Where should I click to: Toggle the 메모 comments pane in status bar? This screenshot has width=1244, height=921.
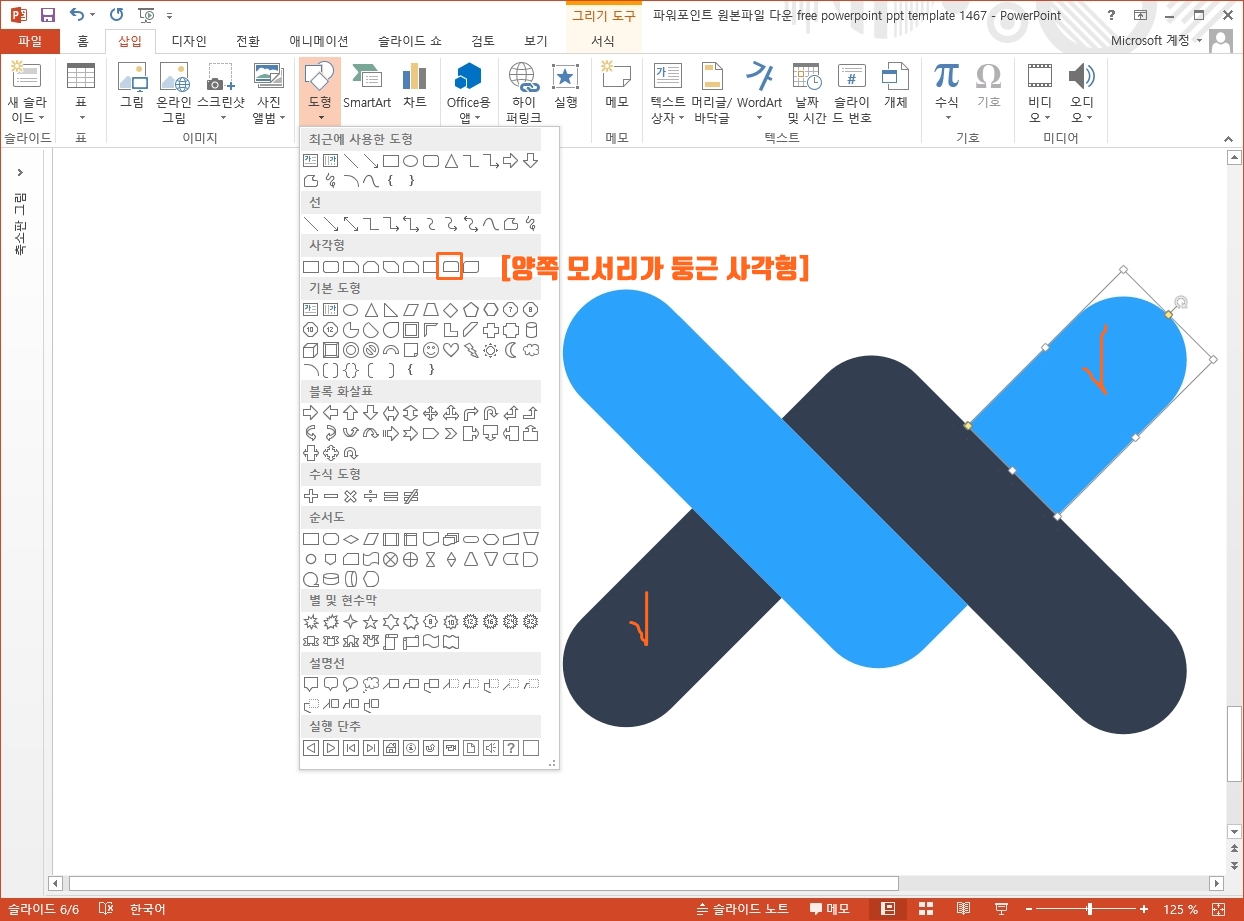[x=829, y=909]
